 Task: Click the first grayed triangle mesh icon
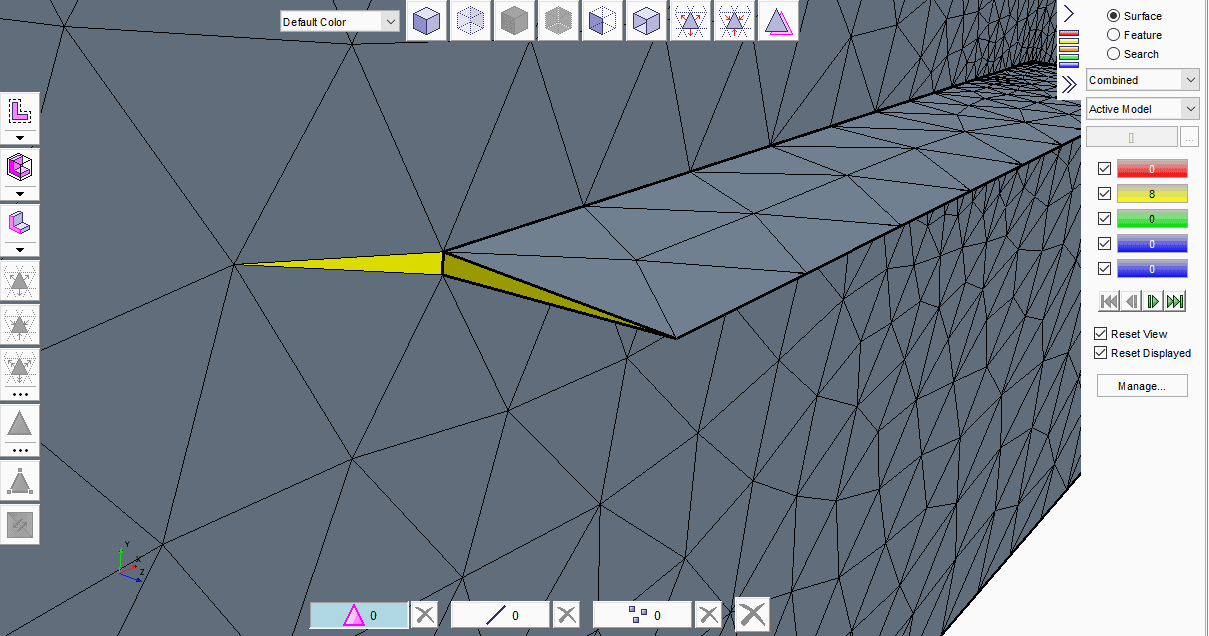coord(19,281)
